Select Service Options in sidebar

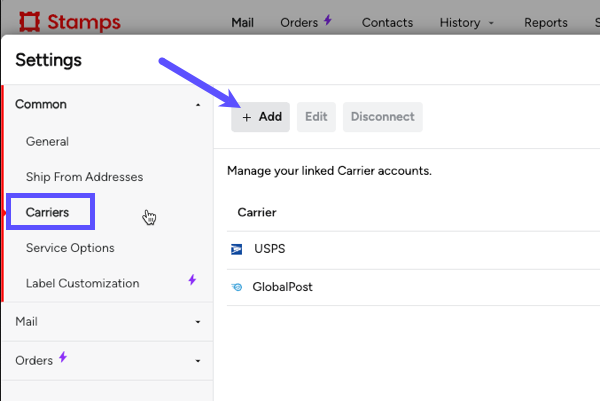click(x=70, y=248)
